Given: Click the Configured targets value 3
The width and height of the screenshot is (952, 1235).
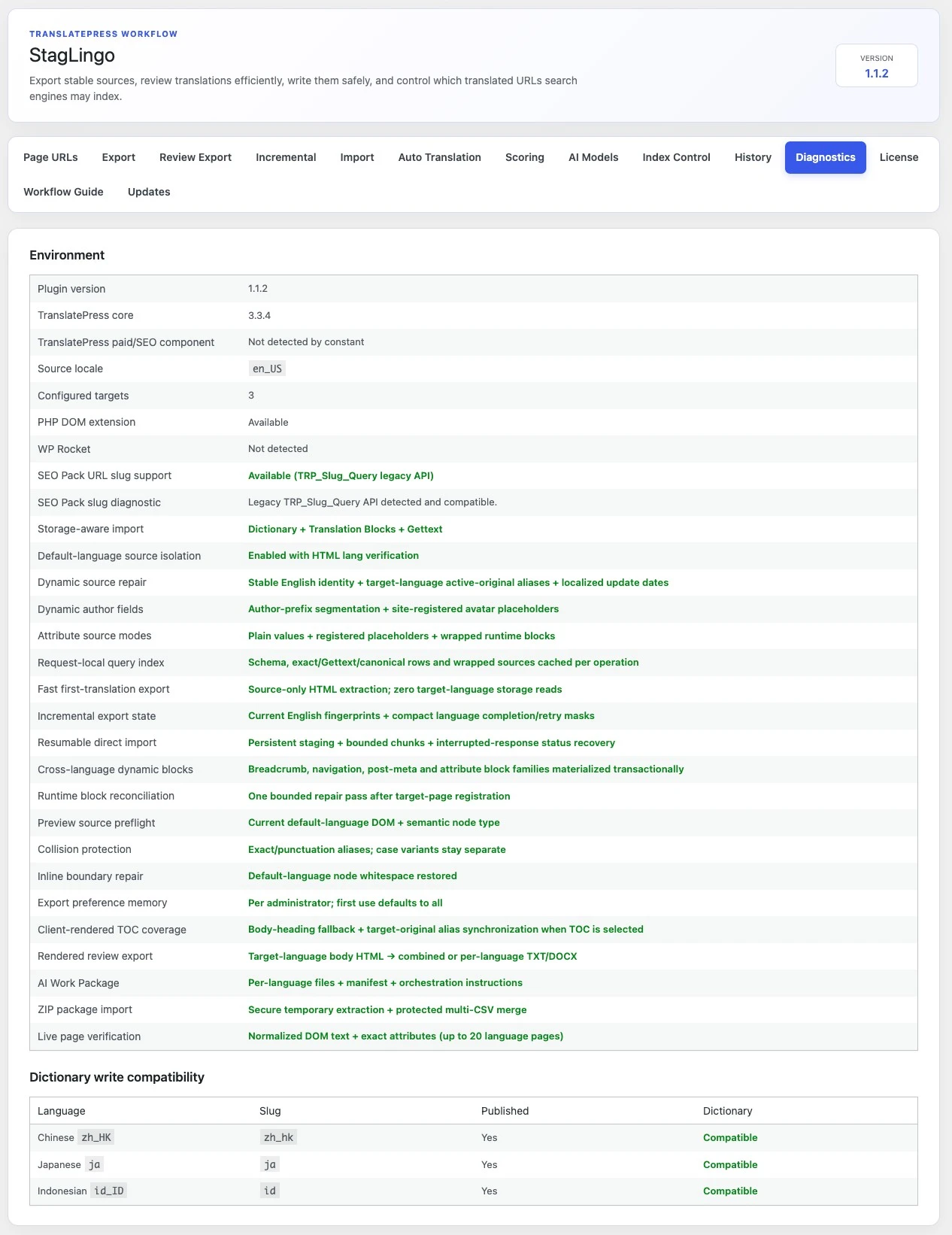Looking at the screenshot, I should 251,396.
